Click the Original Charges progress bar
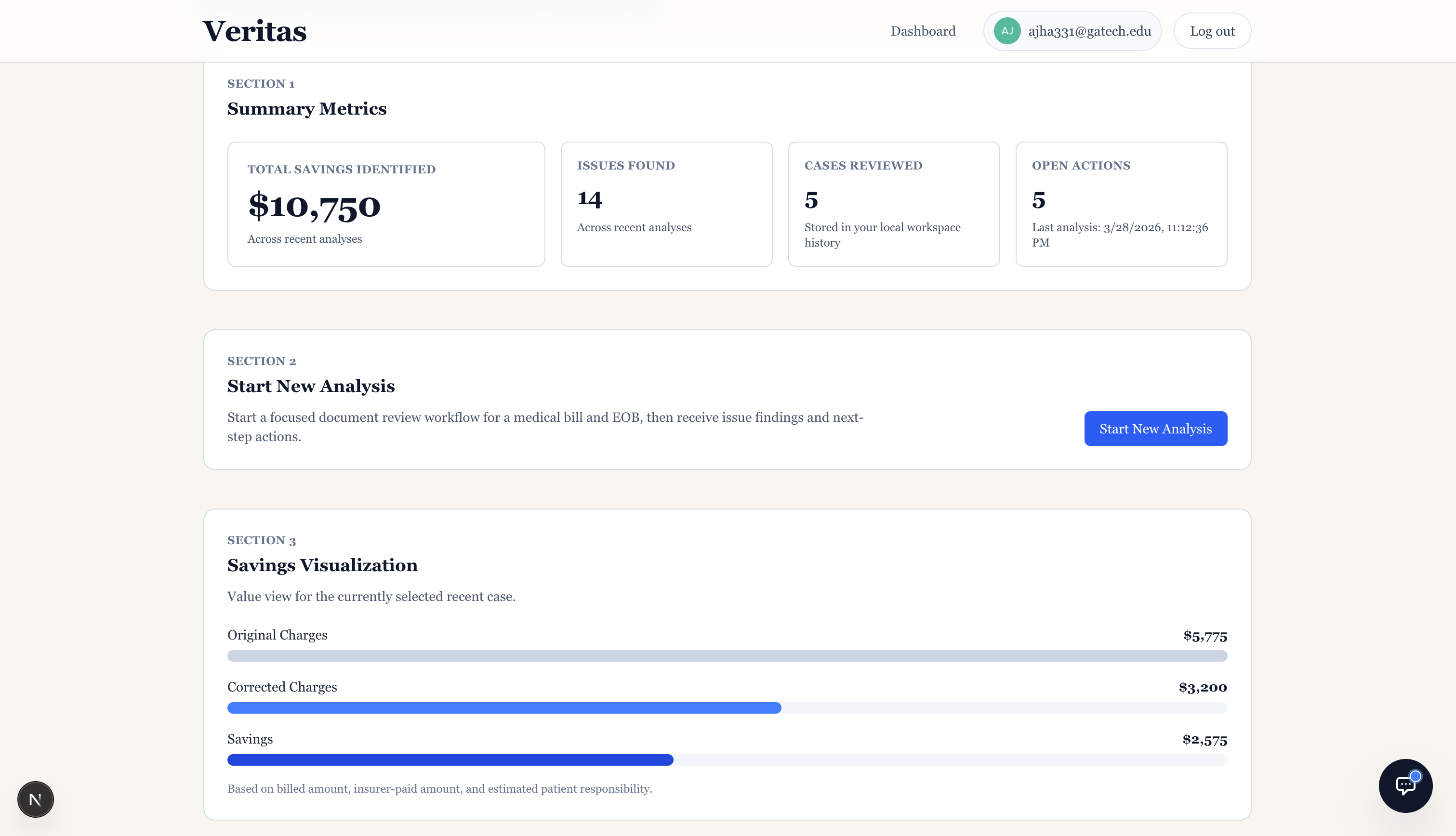This screenshot has width=1456, height=836. coord(727,656)
